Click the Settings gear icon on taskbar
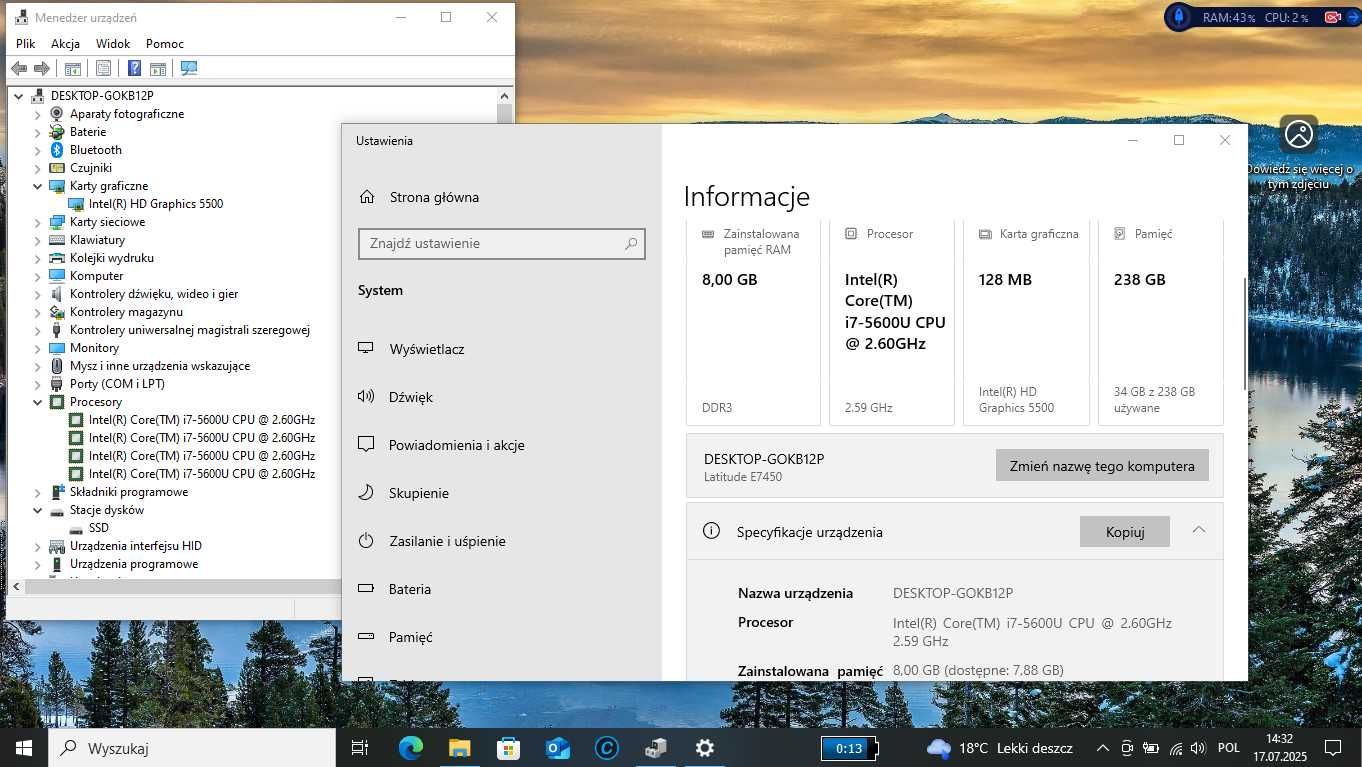The width and height of the screenshot is (1362, 767). [x=704, y=748]
